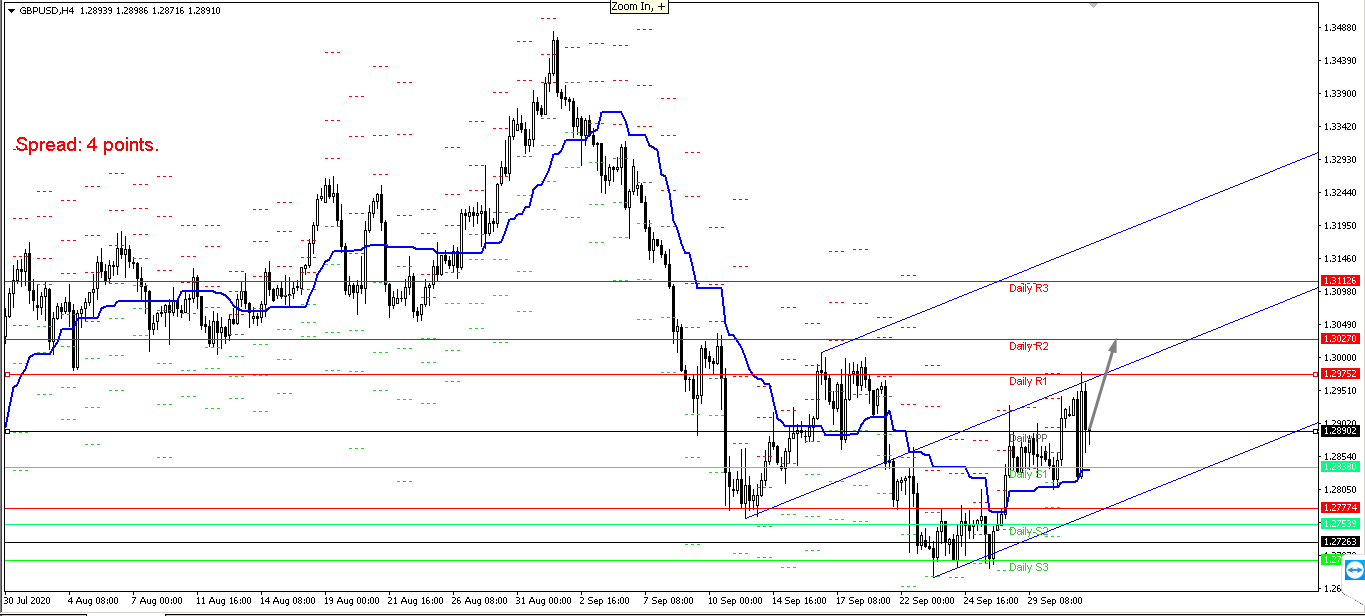Click the 22 Sep 00:00 time label

pyautogui.click(x=928, y=602)
